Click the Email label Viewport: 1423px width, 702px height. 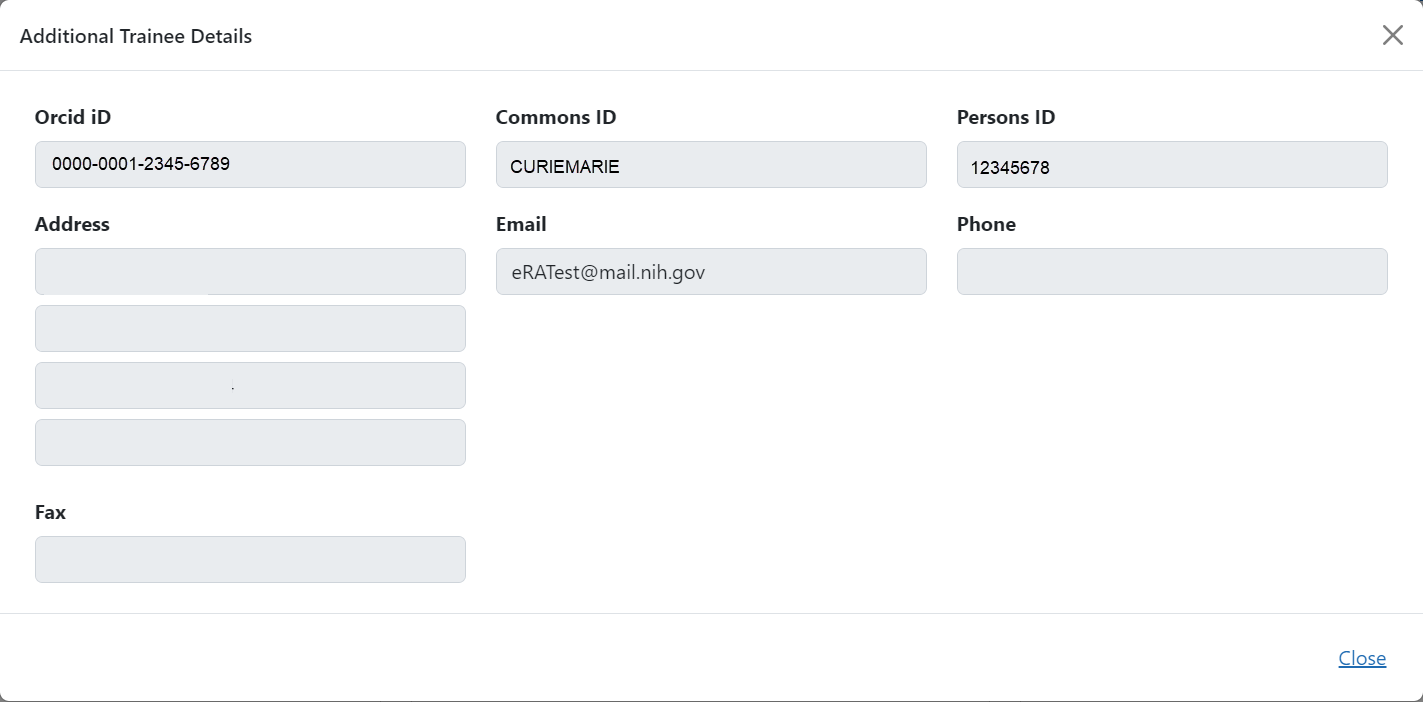[521, 224]
